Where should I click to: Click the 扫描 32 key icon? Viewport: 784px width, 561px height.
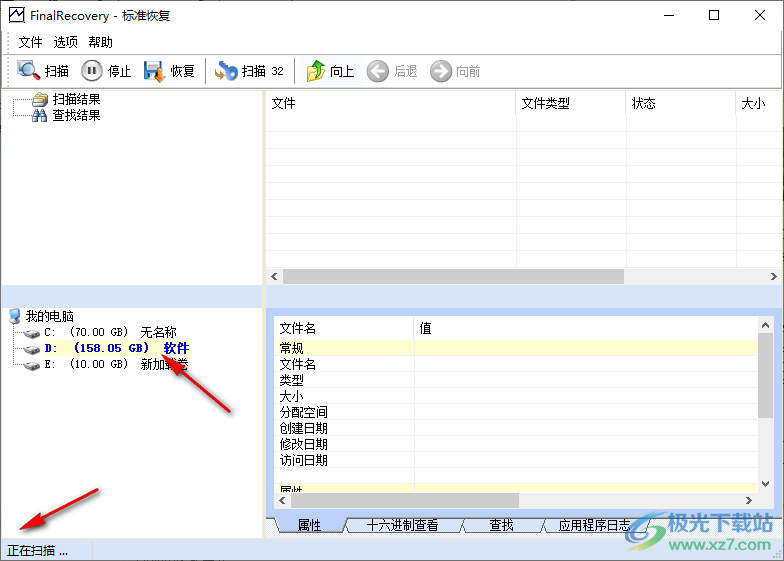pyautogui.click(x=226, y=71)
